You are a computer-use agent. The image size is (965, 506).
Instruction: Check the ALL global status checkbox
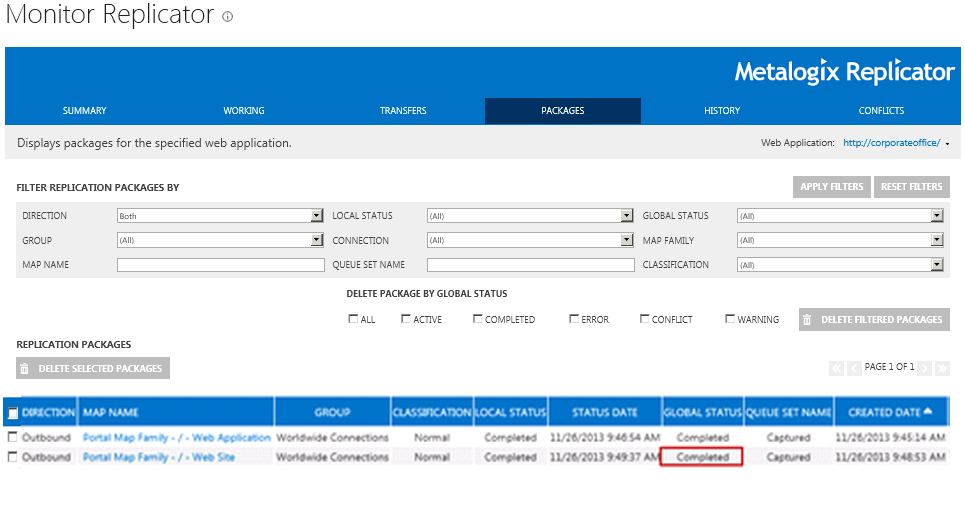point(353,320)
